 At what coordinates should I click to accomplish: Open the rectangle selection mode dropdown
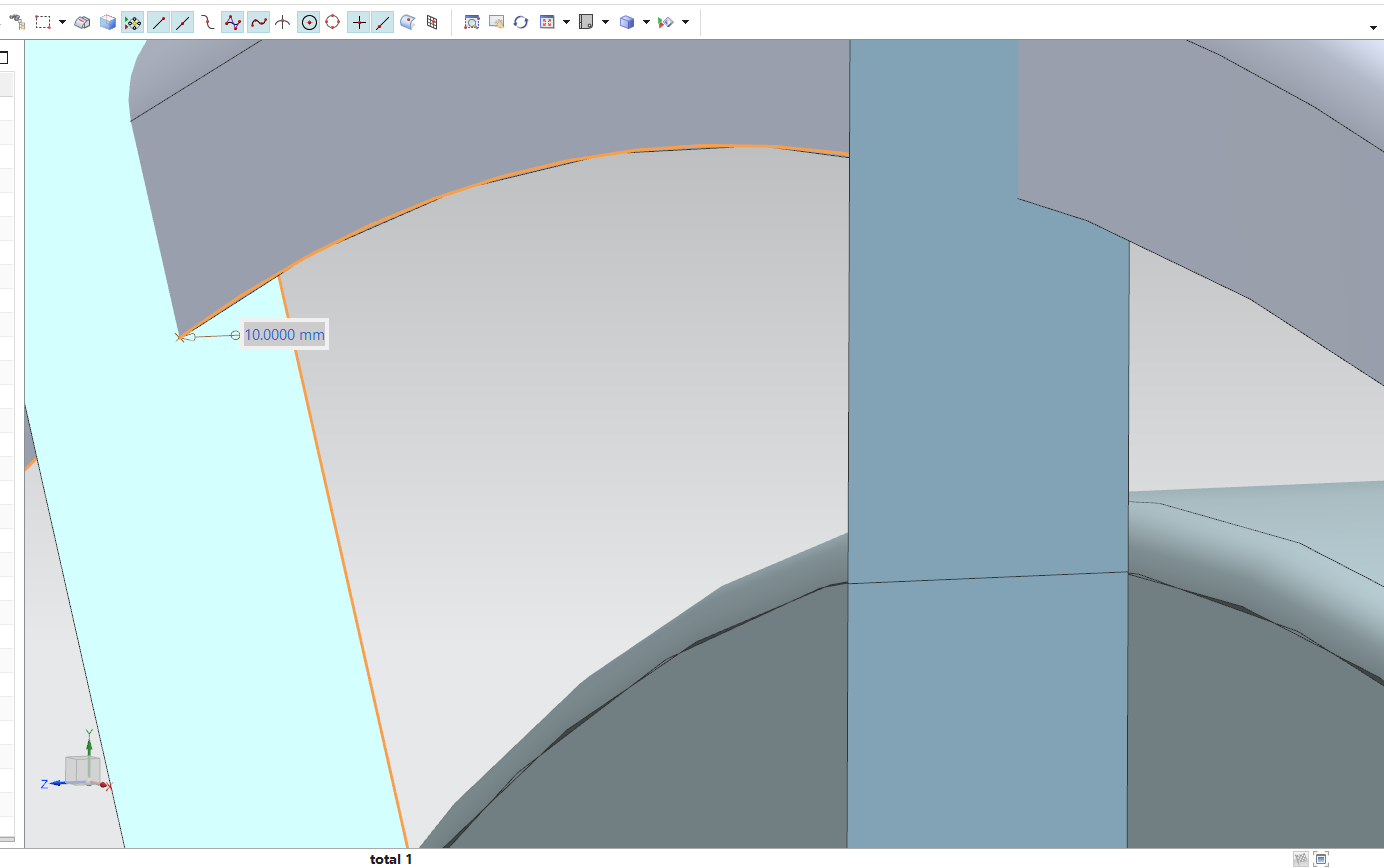point(62,22)
